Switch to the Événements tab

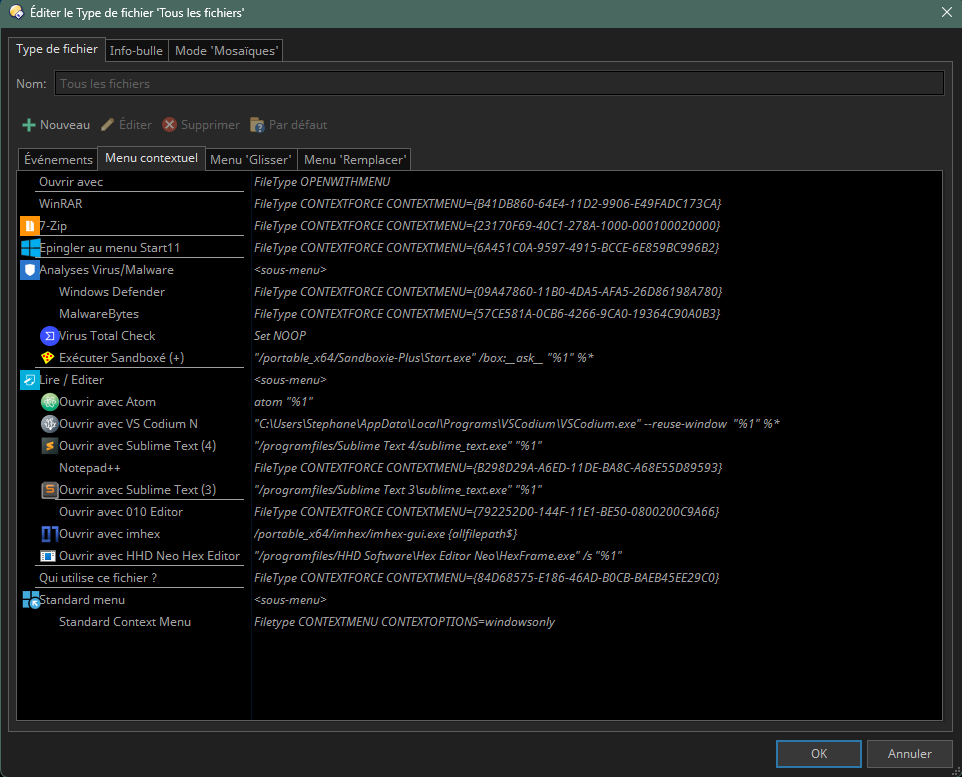click(58, 160)
